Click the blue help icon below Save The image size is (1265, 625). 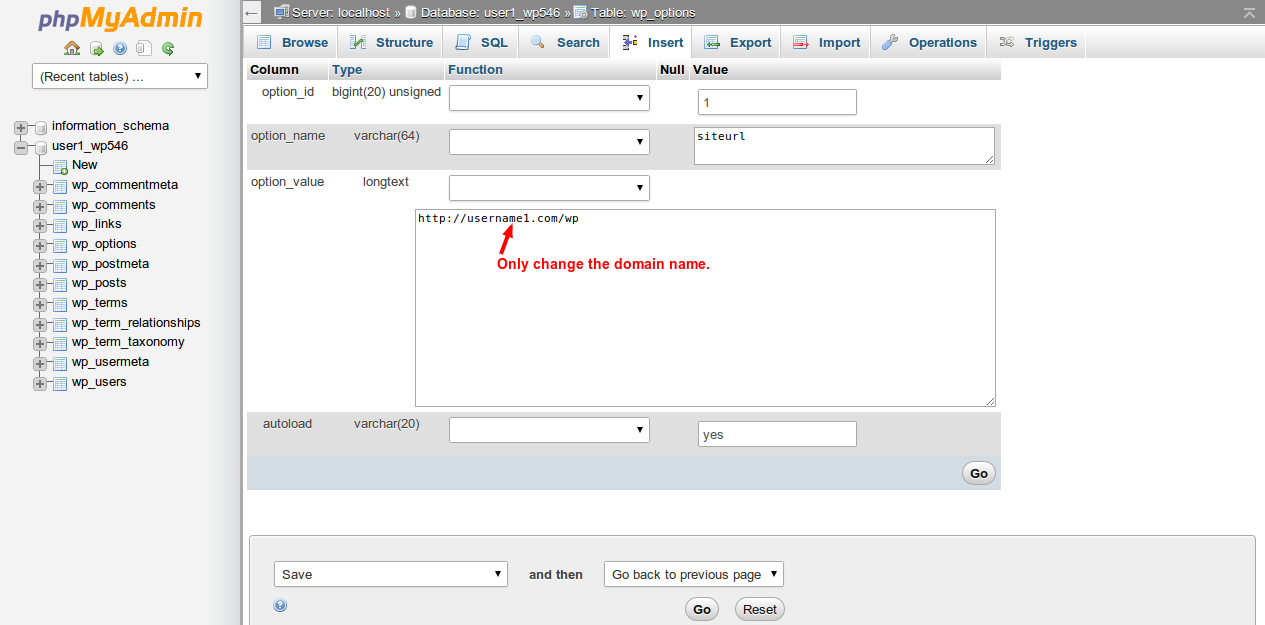click(x=280, y=605)
